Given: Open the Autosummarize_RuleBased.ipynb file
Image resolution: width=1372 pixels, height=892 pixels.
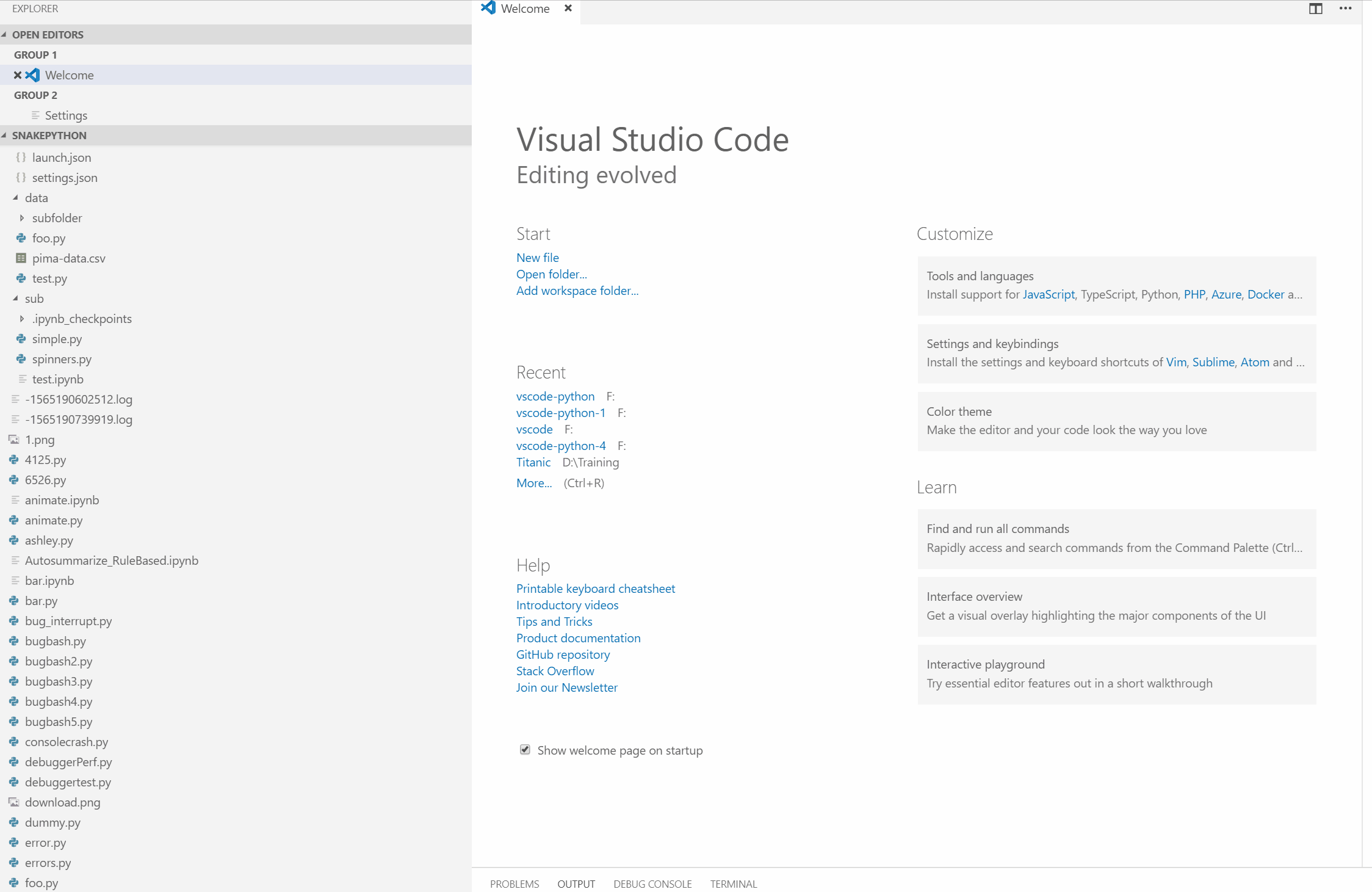Looking at the screenshot, I should [x=112, y=560].
